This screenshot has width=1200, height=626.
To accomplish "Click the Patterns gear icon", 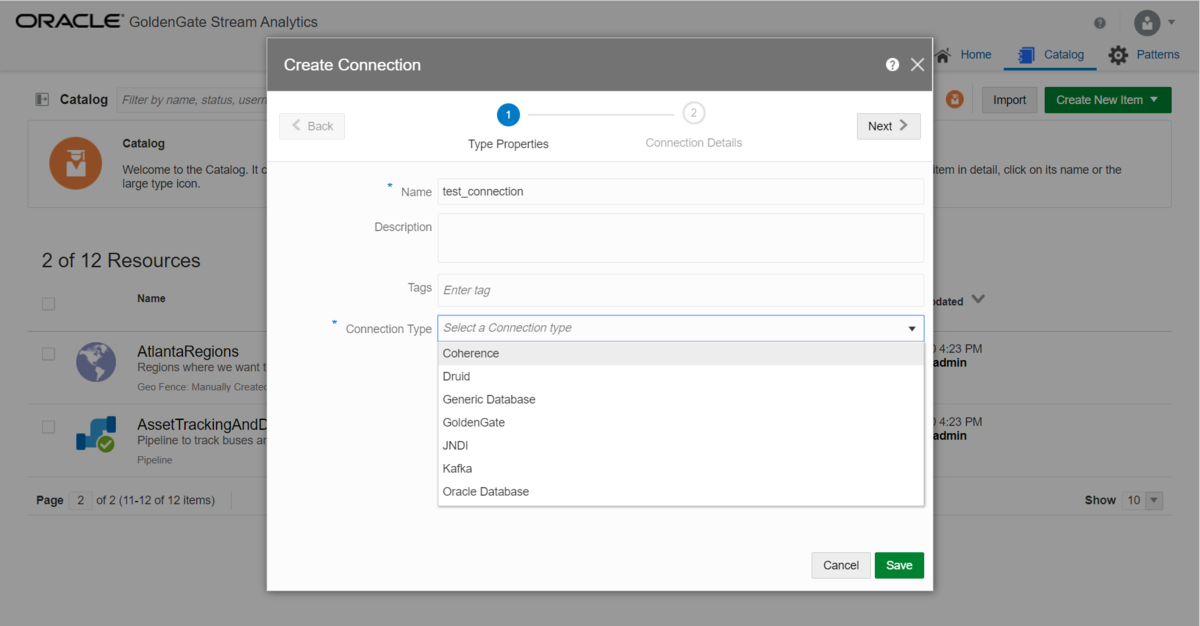I will (x=1118, y=55).
